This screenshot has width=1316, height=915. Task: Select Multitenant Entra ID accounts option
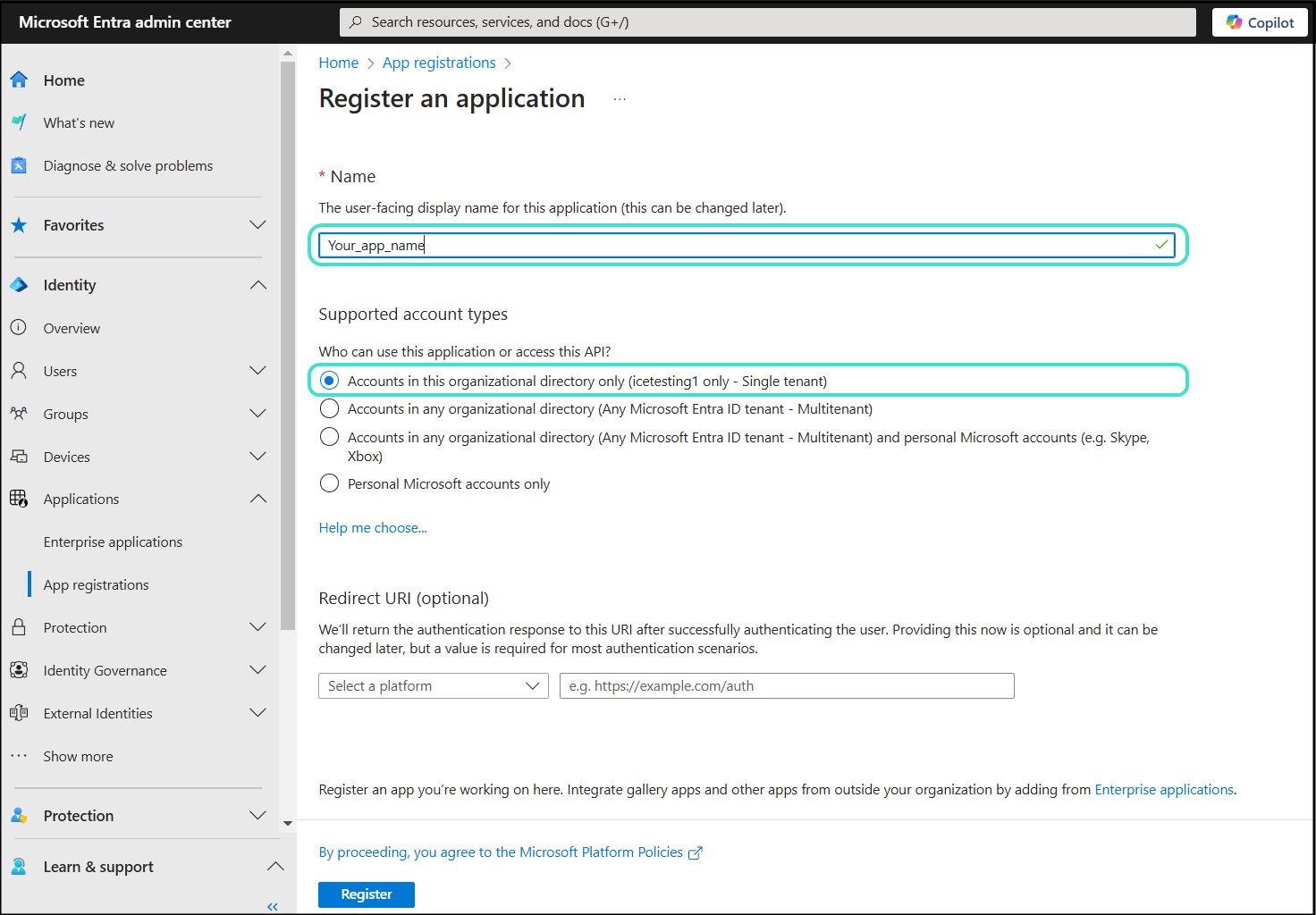point(330,408)
